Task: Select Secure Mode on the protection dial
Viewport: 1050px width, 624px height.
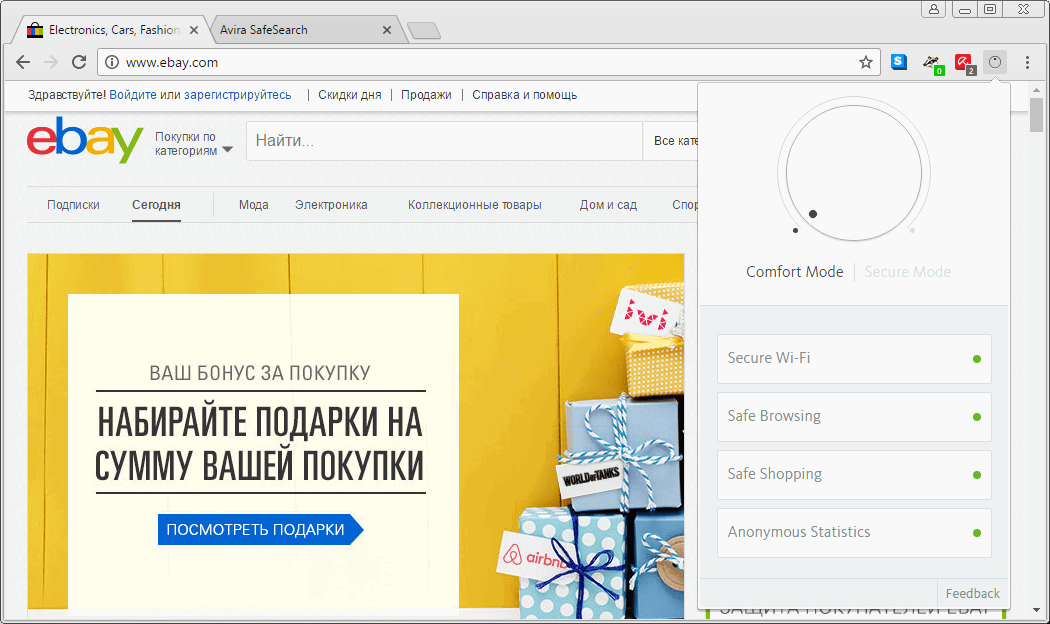Action: click(907, 271)
